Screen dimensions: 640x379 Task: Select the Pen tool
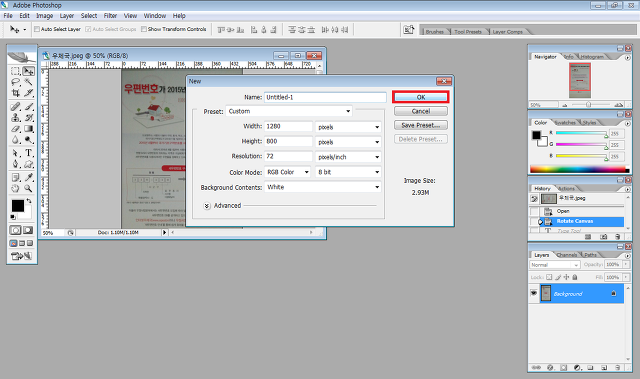point(16,164)
